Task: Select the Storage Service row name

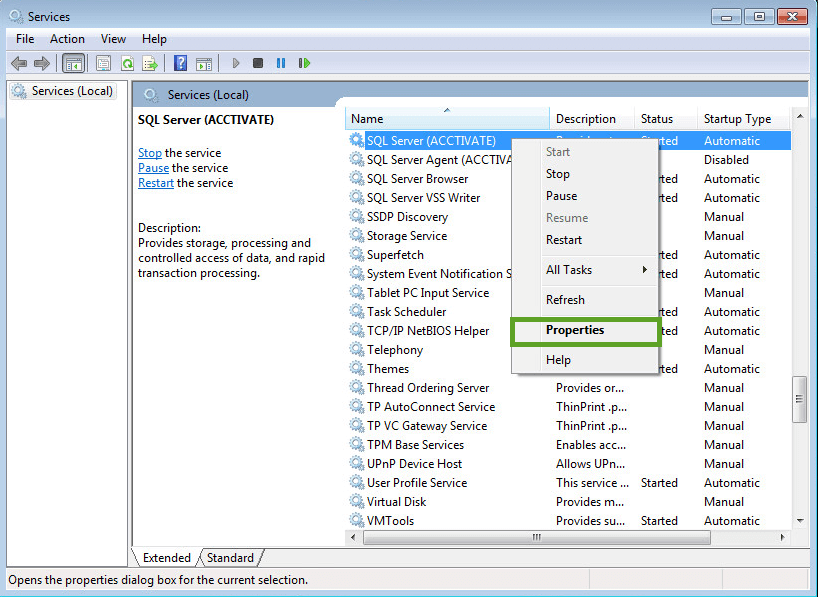Action: pyautogui.click(x=407, y=236)
